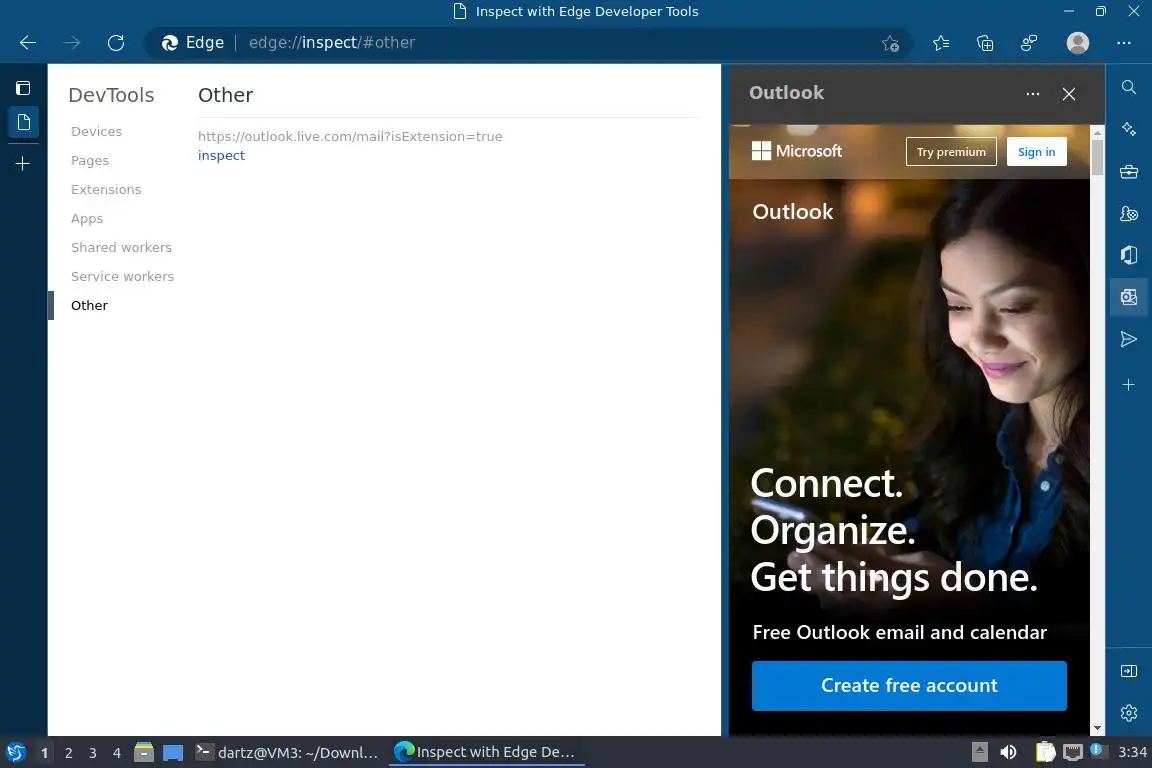This screenshot has height=768, width=1152.
Task: Click scroll-down arrow in Outlook panel
Action: (x=1098, y=728)
